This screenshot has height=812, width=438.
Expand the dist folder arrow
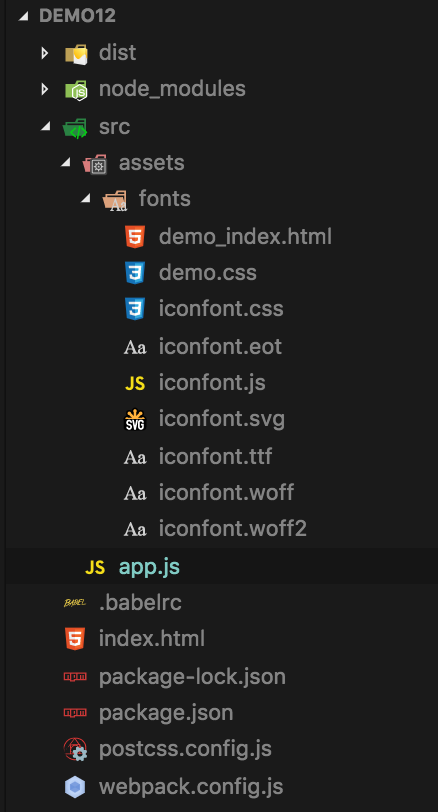pyautogui.click(x=45, y=53)
